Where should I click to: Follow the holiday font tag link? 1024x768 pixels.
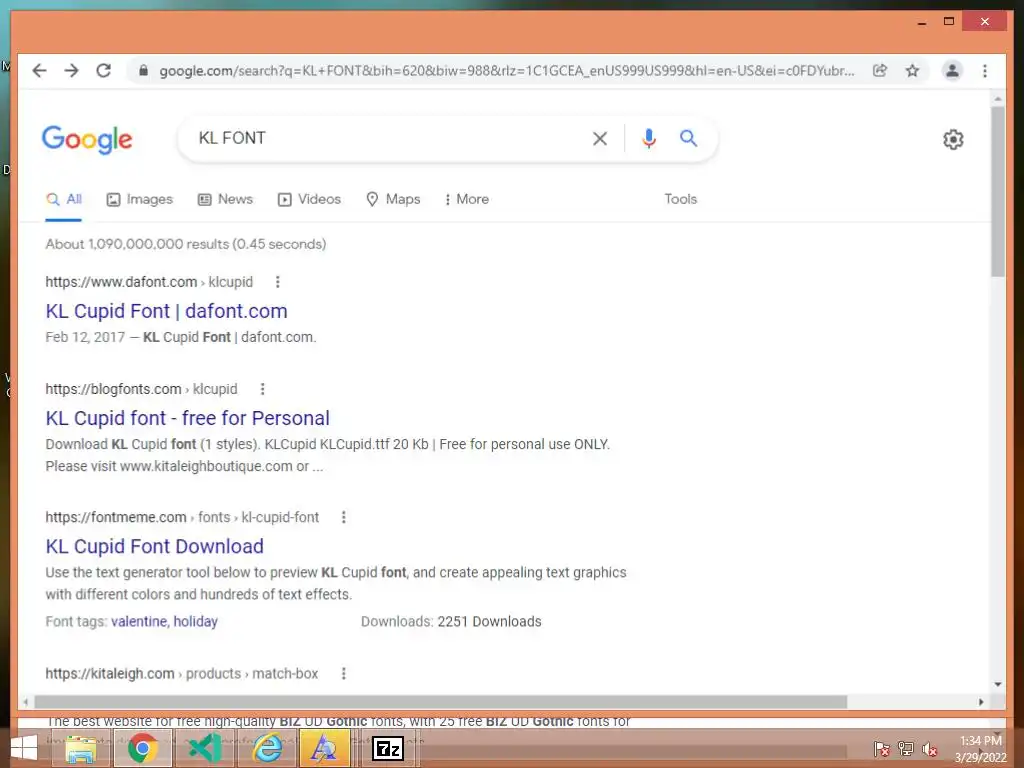click(195, 622)
